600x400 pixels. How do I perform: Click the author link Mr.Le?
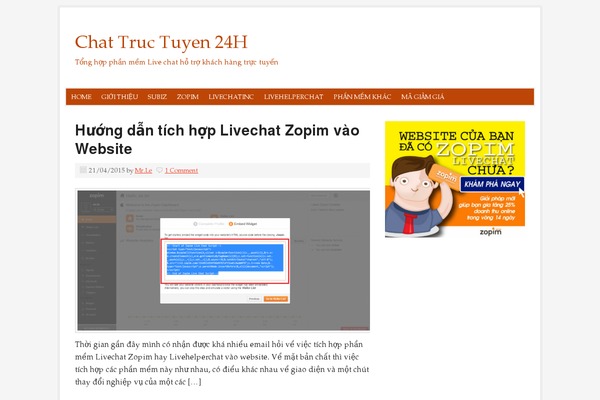(x=143, y=170)
